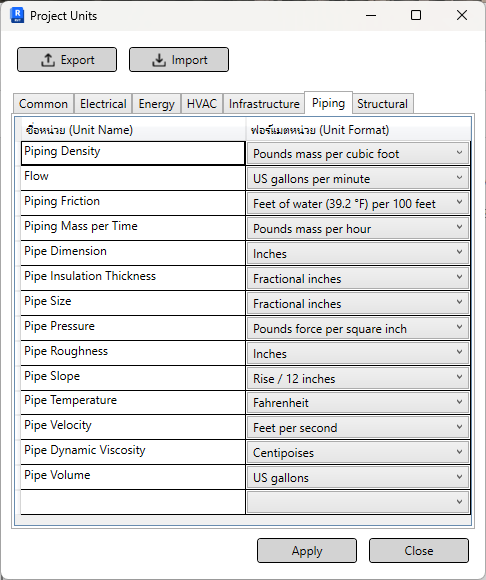Click the Export button
Viewport: 486px width, 580px height.
(67, 60)
